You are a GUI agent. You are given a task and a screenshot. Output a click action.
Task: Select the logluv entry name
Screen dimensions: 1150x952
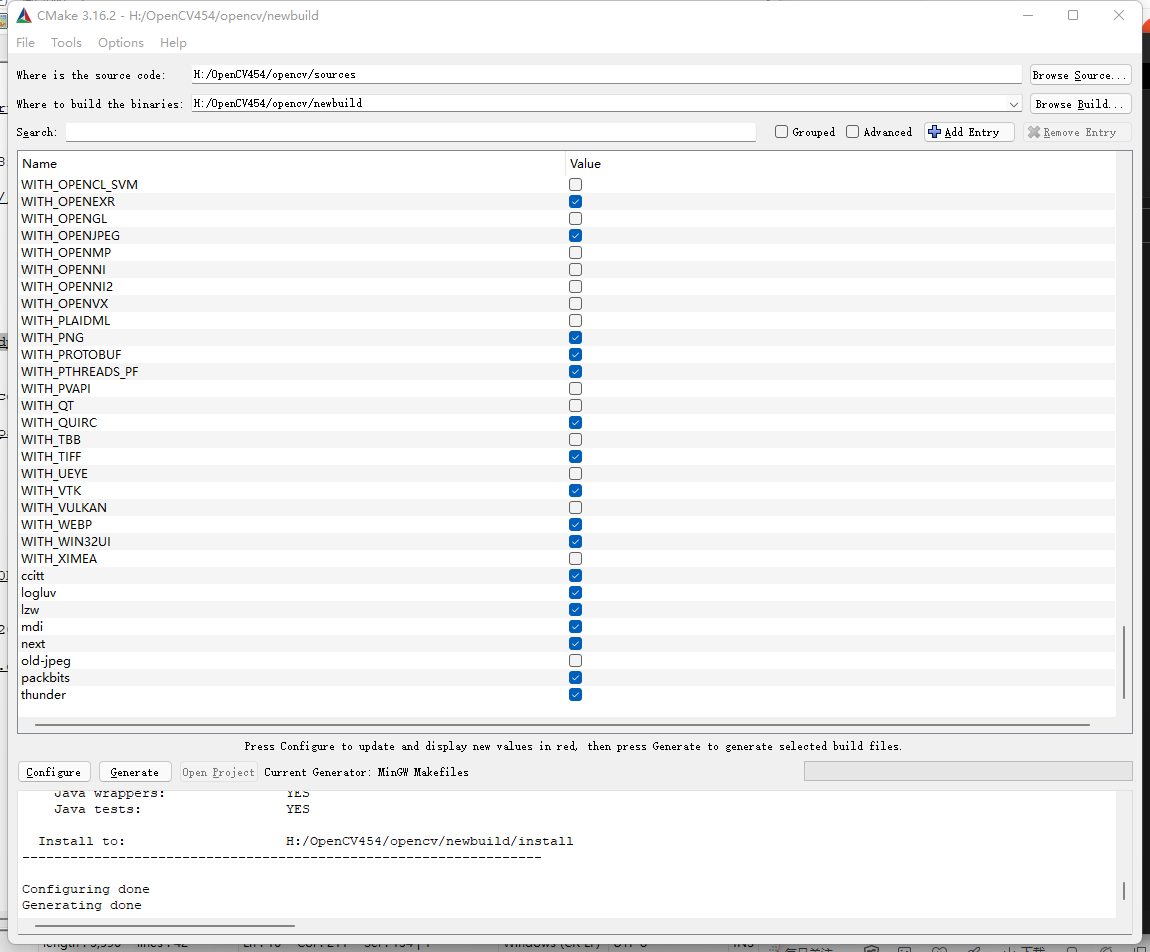[39, 593]
